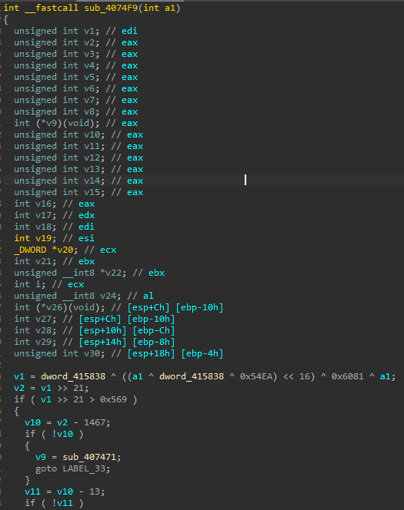Click v11 in the v10 - 13 assignment

(x=32, y=491)
